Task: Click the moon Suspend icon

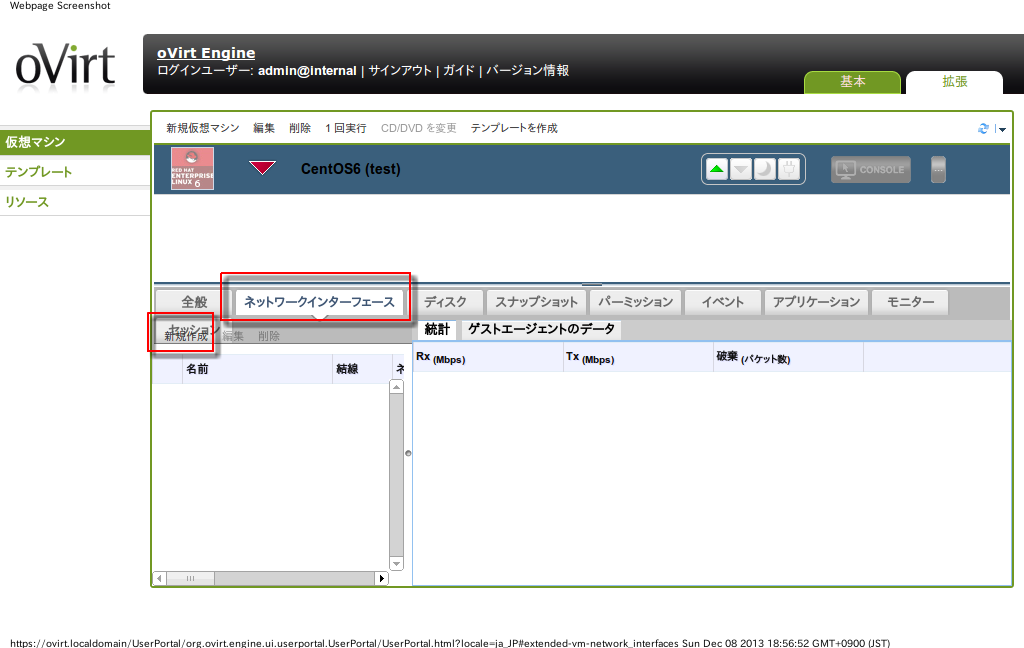Action: pyautogui.click(x=764, y=169)
